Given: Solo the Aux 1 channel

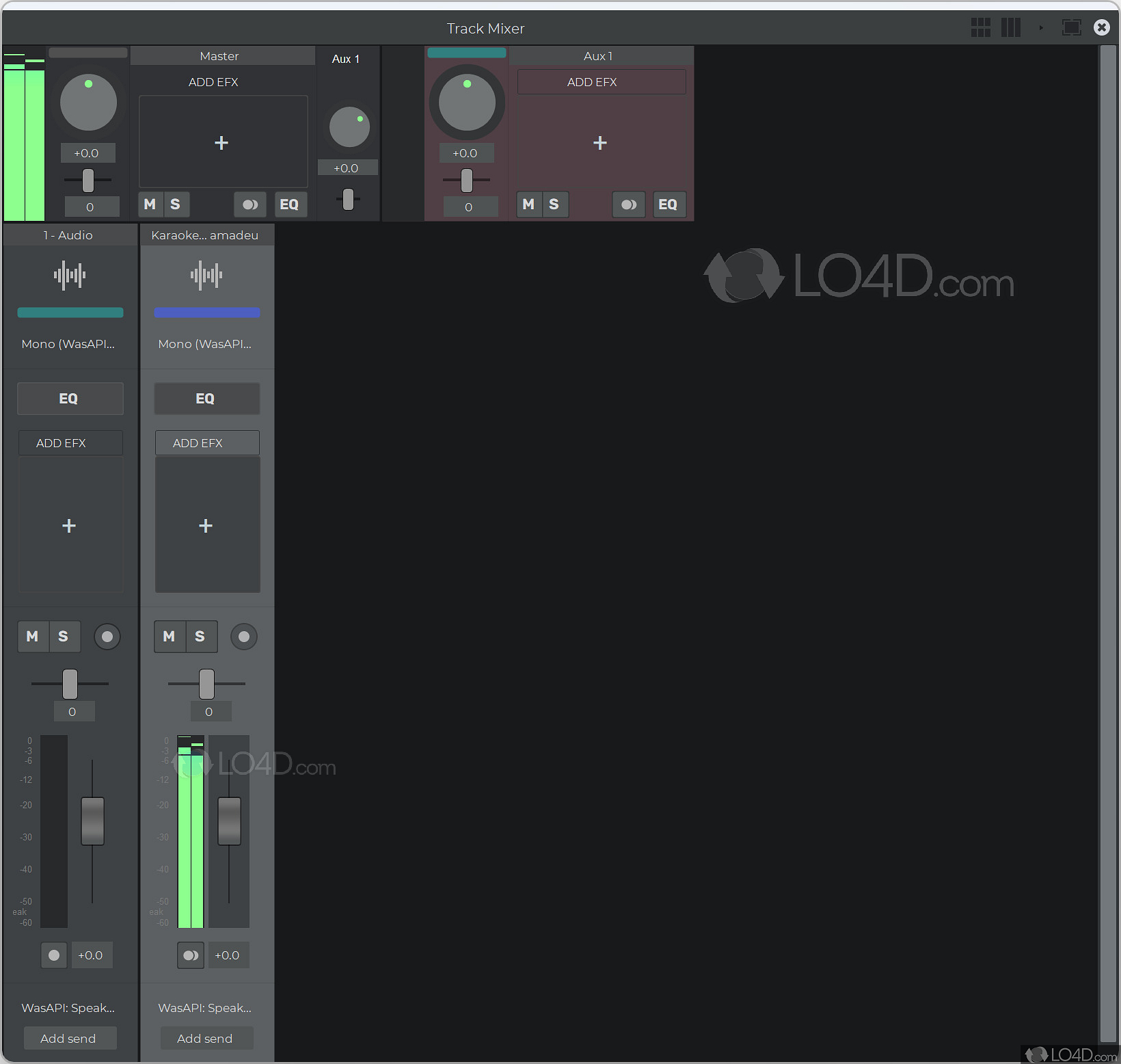Looking at the screenshot, I should click(554, 204).
